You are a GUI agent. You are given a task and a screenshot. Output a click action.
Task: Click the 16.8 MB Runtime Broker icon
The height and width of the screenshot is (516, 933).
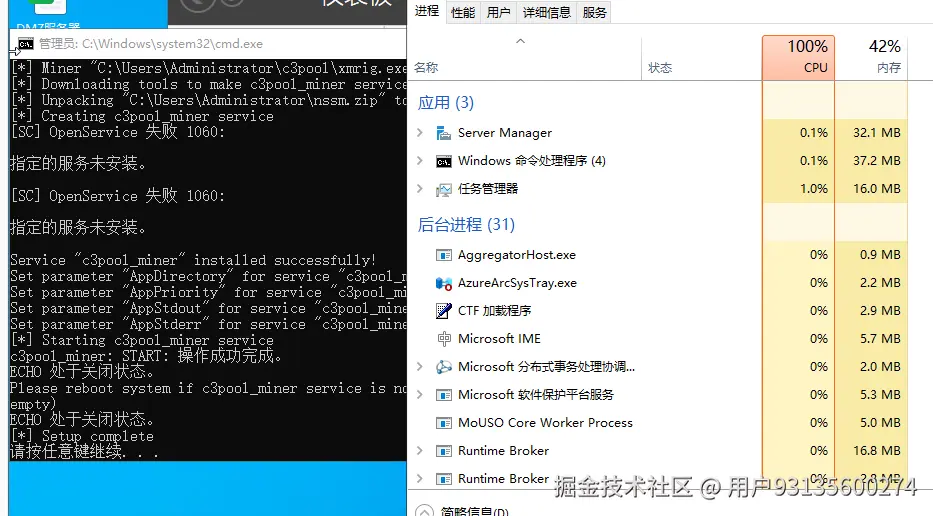click(x=444, y=451)
